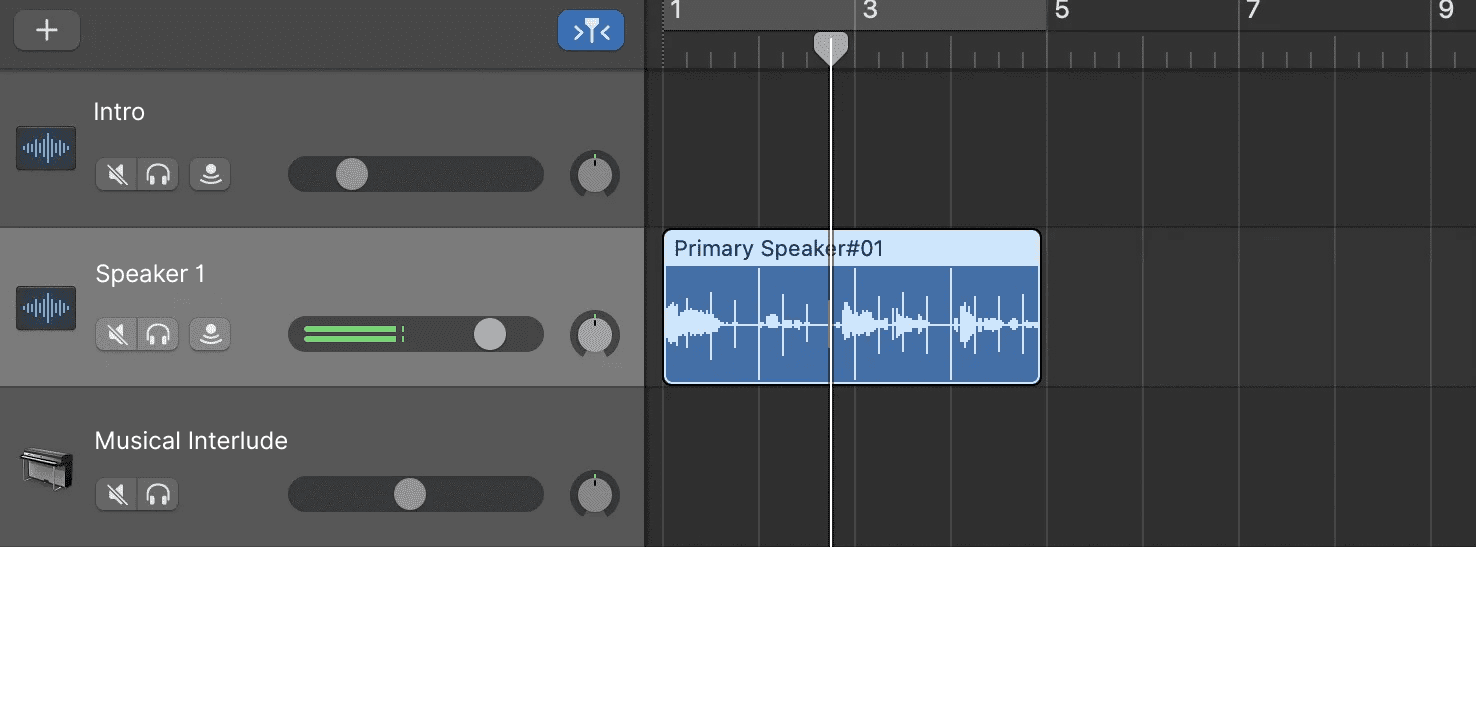Mute the Intro track

pos(117,175)
